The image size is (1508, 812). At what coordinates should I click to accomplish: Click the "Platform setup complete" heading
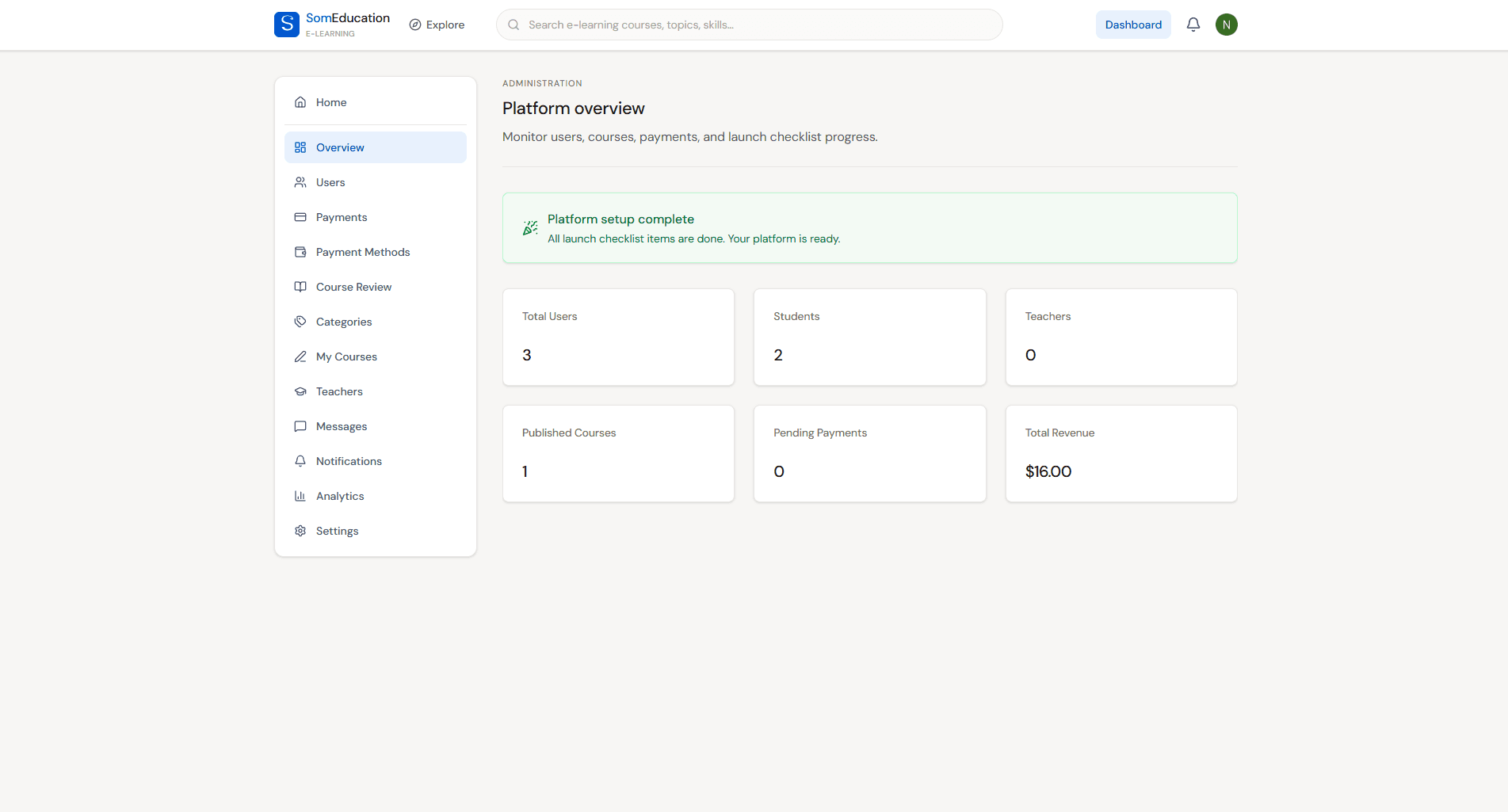pyautogui.click(x=620, y=219)
